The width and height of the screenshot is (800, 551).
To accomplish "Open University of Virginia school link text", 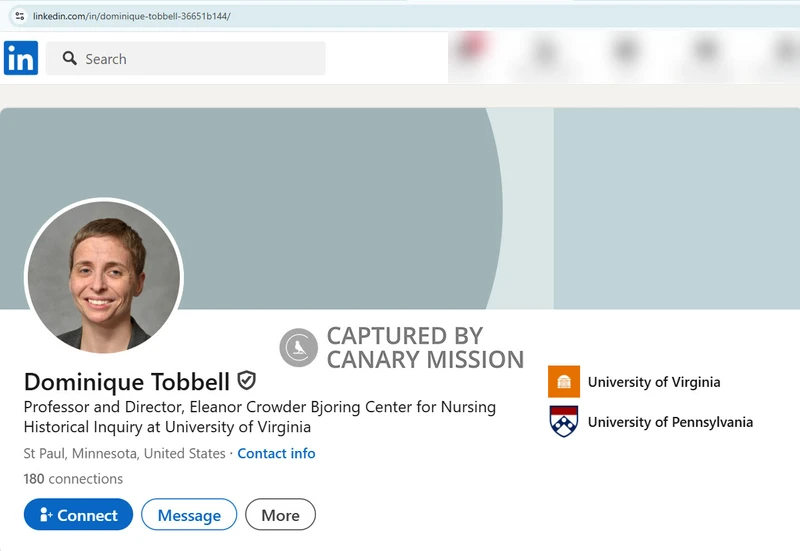I will coord(653,382).
